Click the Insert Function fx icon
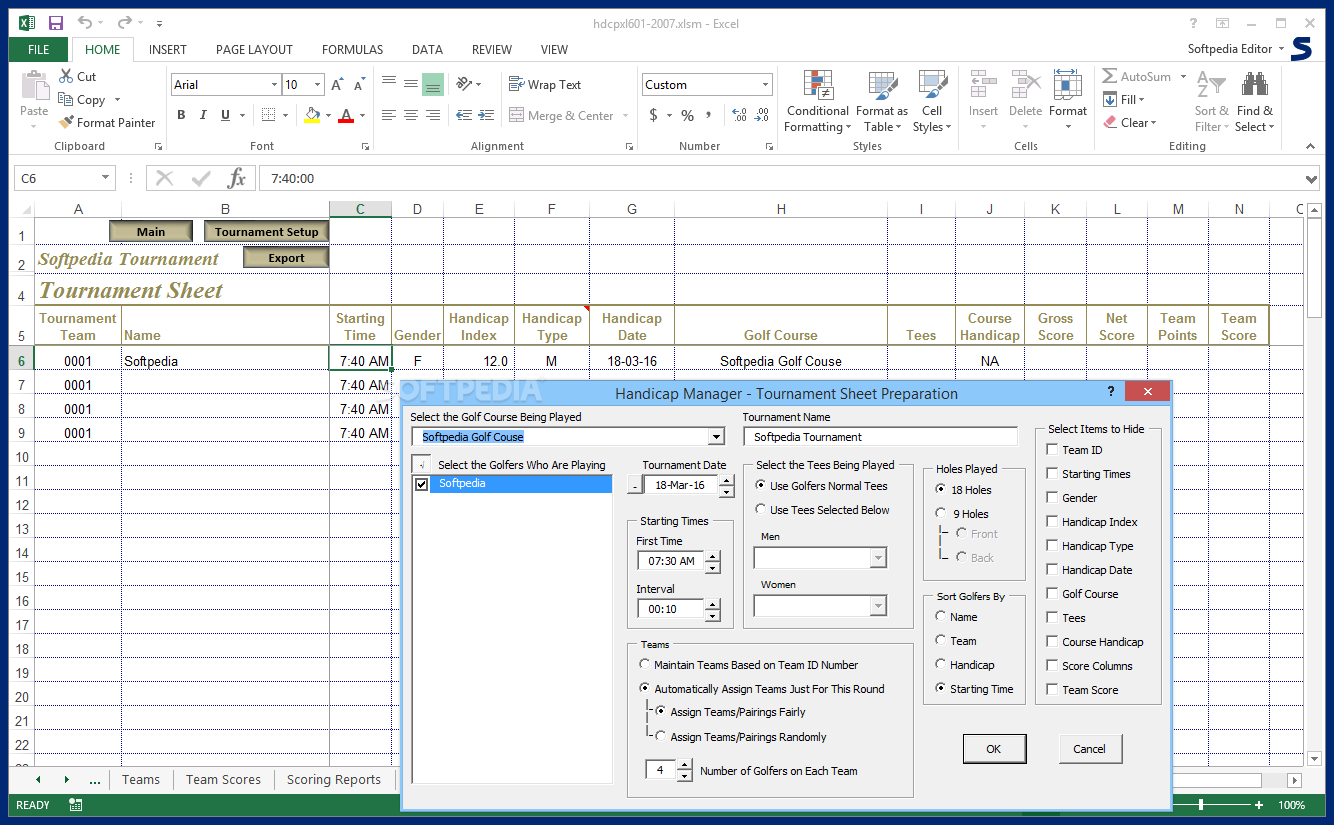1334x825 pixels. [x=237, y=179]
